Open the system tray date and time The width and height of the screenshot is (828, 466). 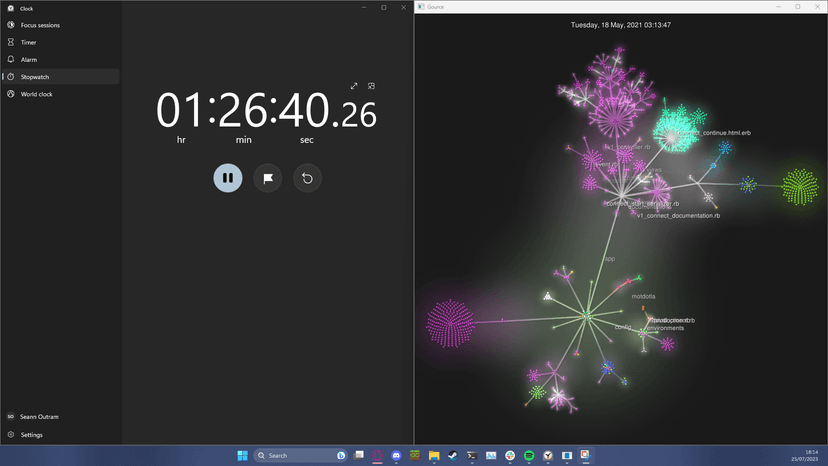(x=806, y=455)
